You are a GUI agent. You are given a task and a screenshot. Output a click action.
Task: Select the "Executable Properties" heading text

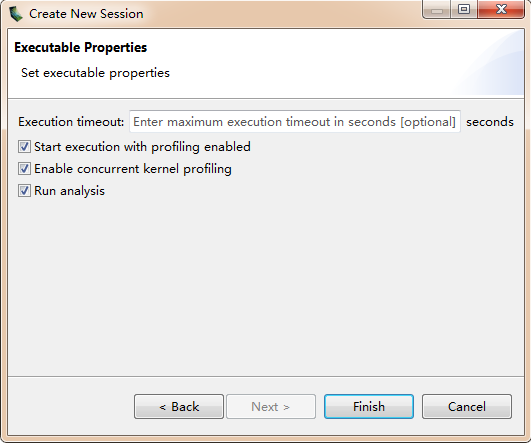[x=81, y=47]
